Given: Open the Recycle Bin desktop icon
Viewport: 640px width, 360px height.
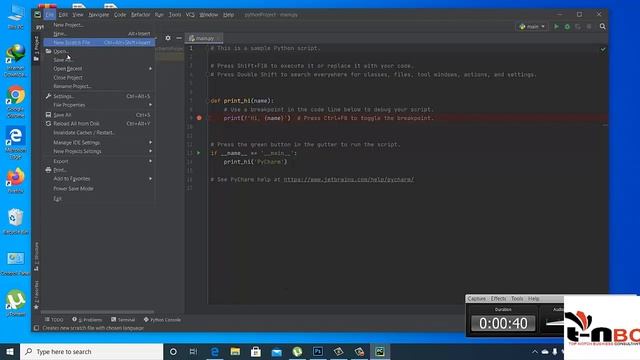Looking at the screenshot, I should [x=16, y=221].
